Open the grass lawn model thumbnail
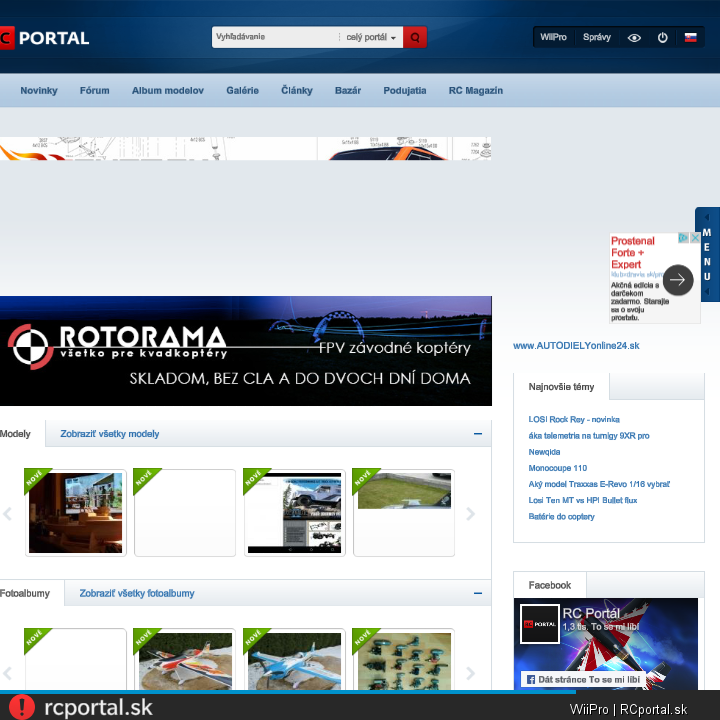The height and width of the screenshot is (720, 720). (x=404, y=513)
